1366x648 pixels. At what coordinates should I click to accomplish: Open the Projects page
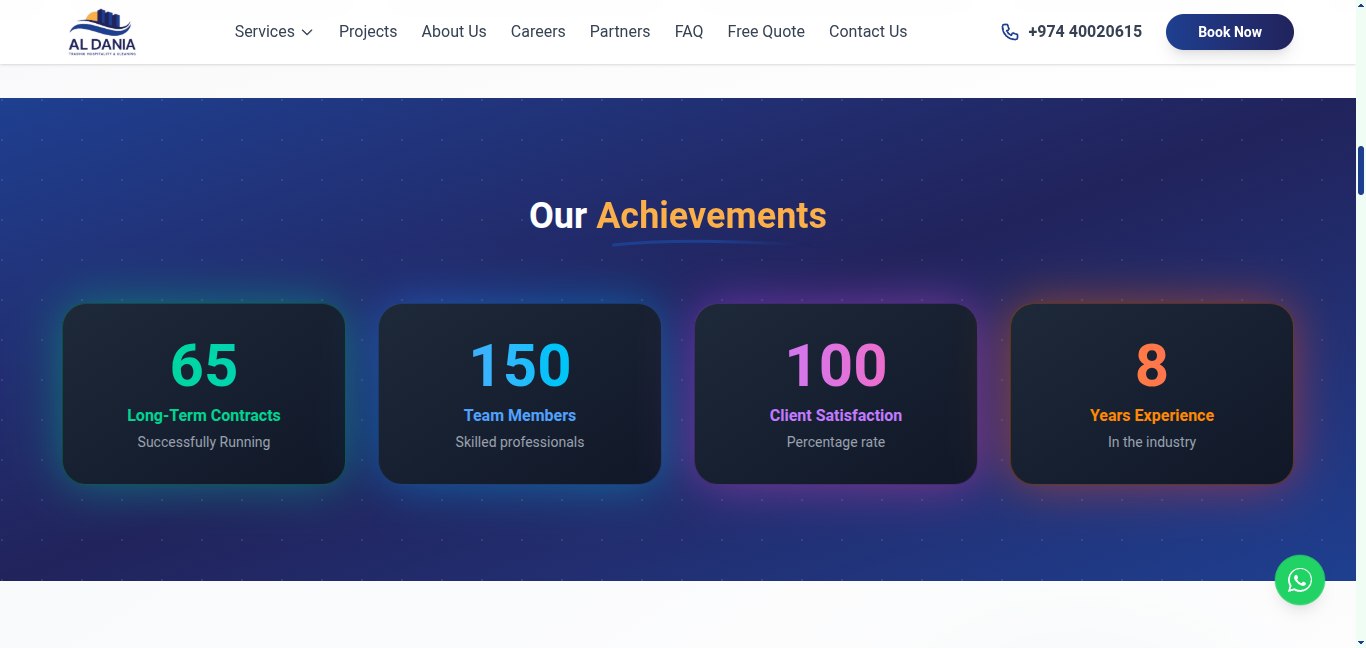pos(368,32)
